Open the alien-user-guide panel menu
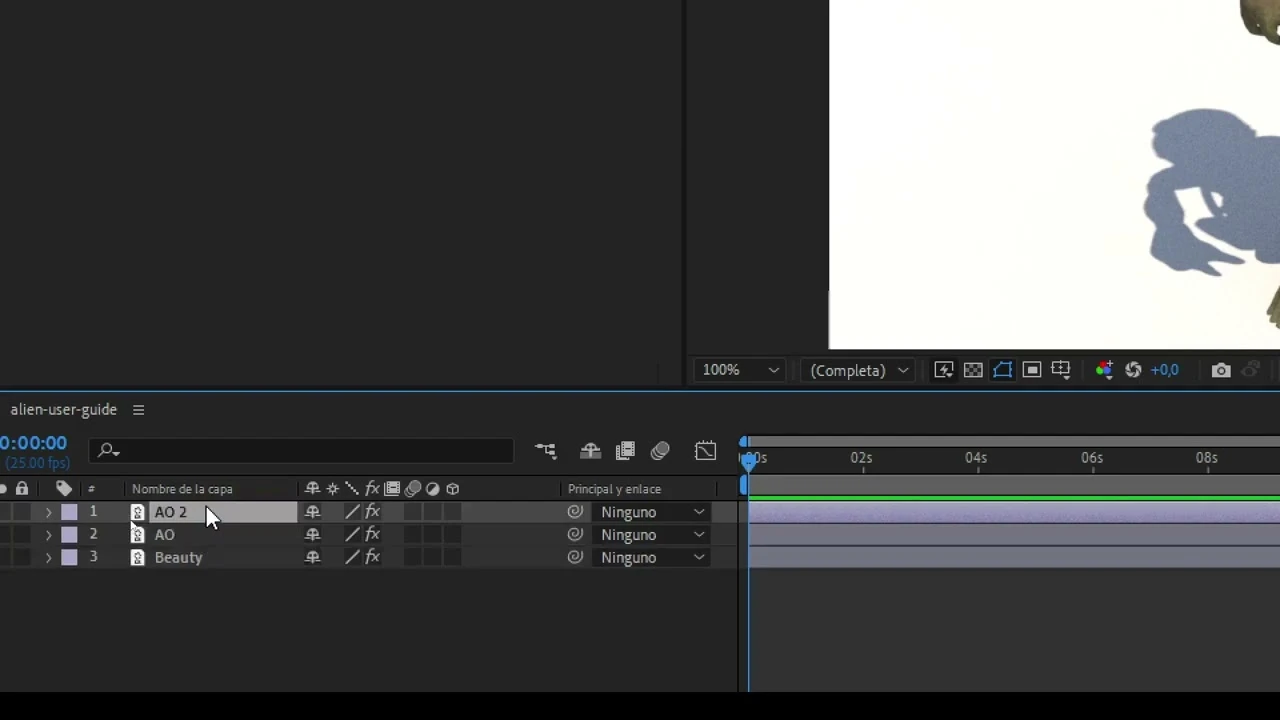 pyautogui.click(x=139, y=410)
